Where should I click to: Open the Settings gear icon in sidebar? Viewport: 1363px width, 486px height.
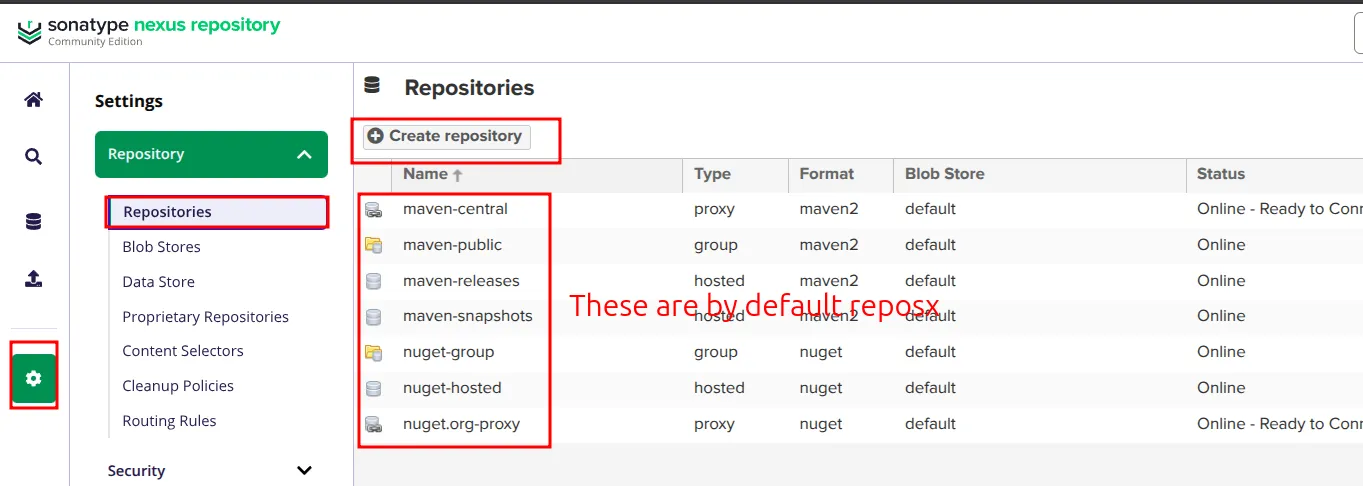(x=34, y=378)
